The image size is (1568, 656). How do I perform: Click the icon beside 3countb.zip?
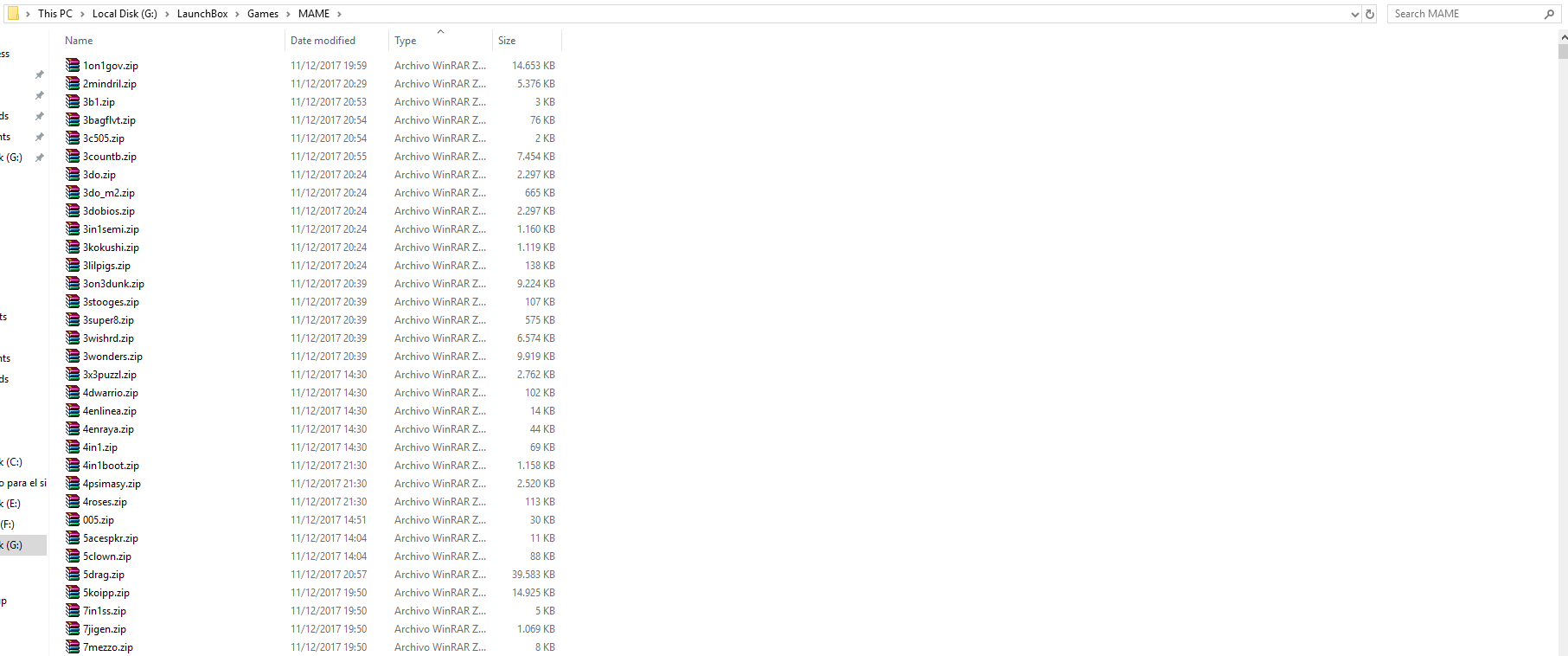point(73,156)
